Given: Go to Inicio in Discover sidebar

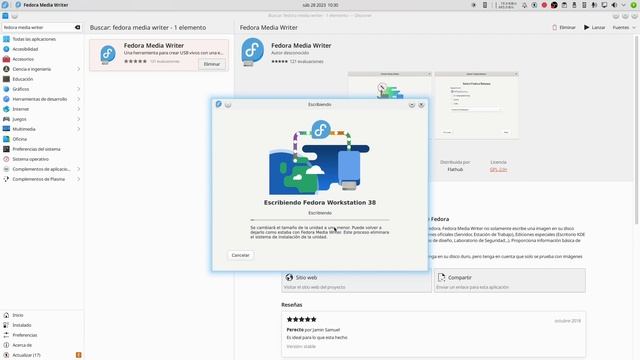Looking at the screenshot, I should tap(41, 315).
